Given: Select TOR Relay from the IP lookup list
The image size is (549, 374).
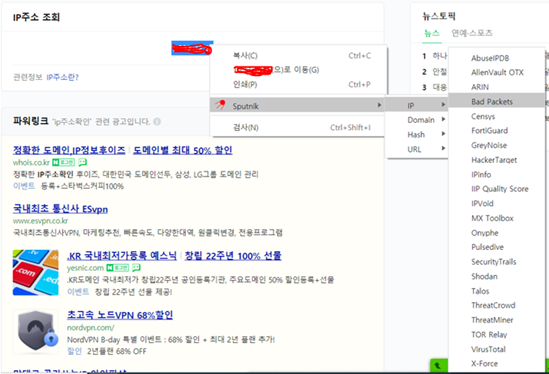Looking at the screenshot, I should click(x=496, y=334).
